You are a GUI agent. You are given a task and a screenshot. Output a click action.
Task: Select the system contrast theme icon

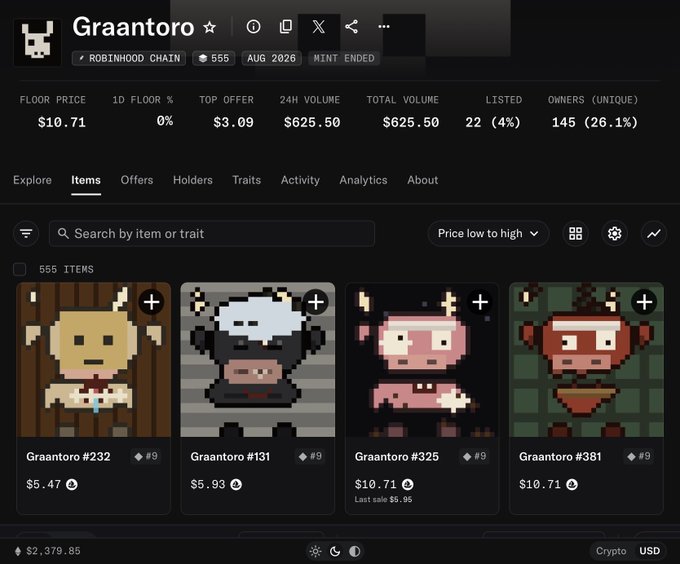tap(354, 551)
